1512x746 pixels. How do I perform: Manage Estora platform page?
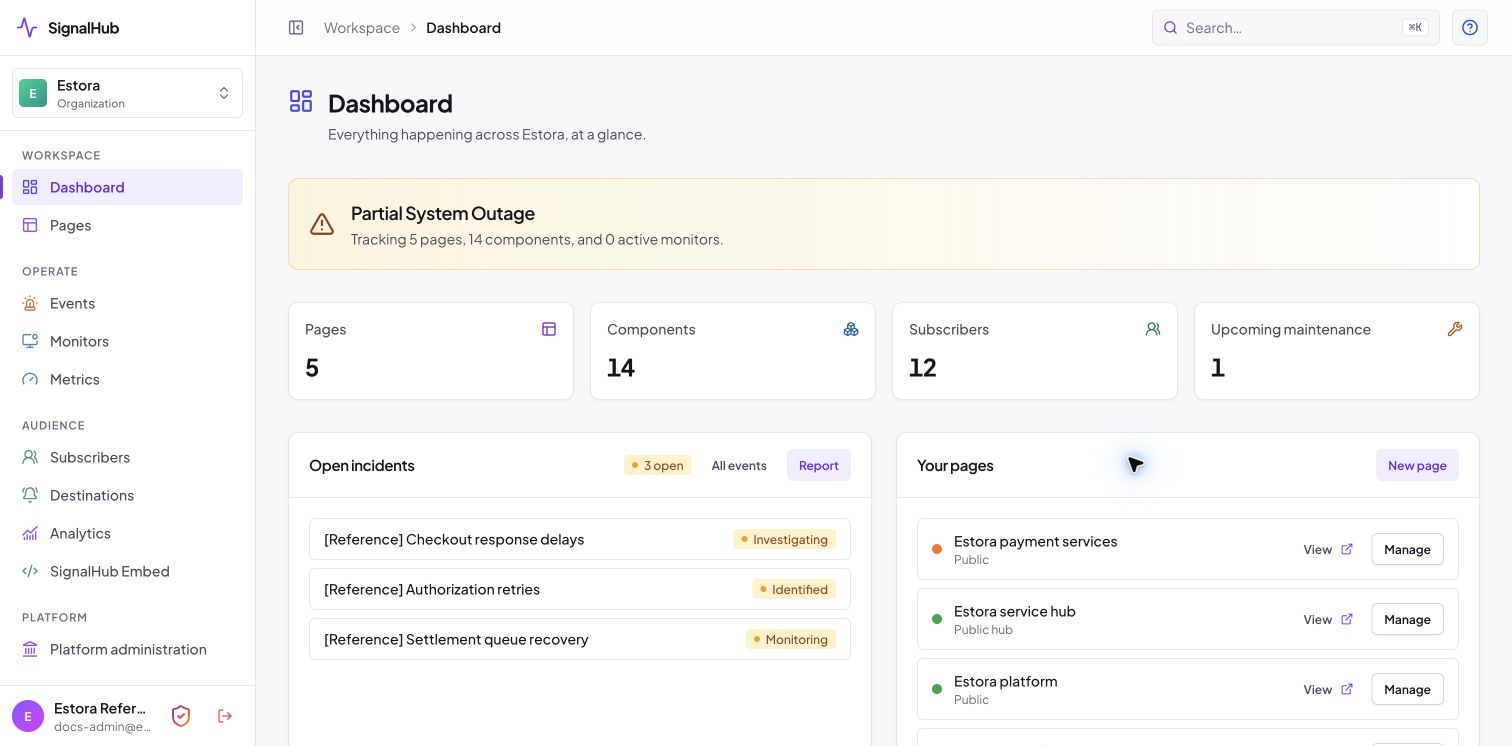pos(1407,689)
